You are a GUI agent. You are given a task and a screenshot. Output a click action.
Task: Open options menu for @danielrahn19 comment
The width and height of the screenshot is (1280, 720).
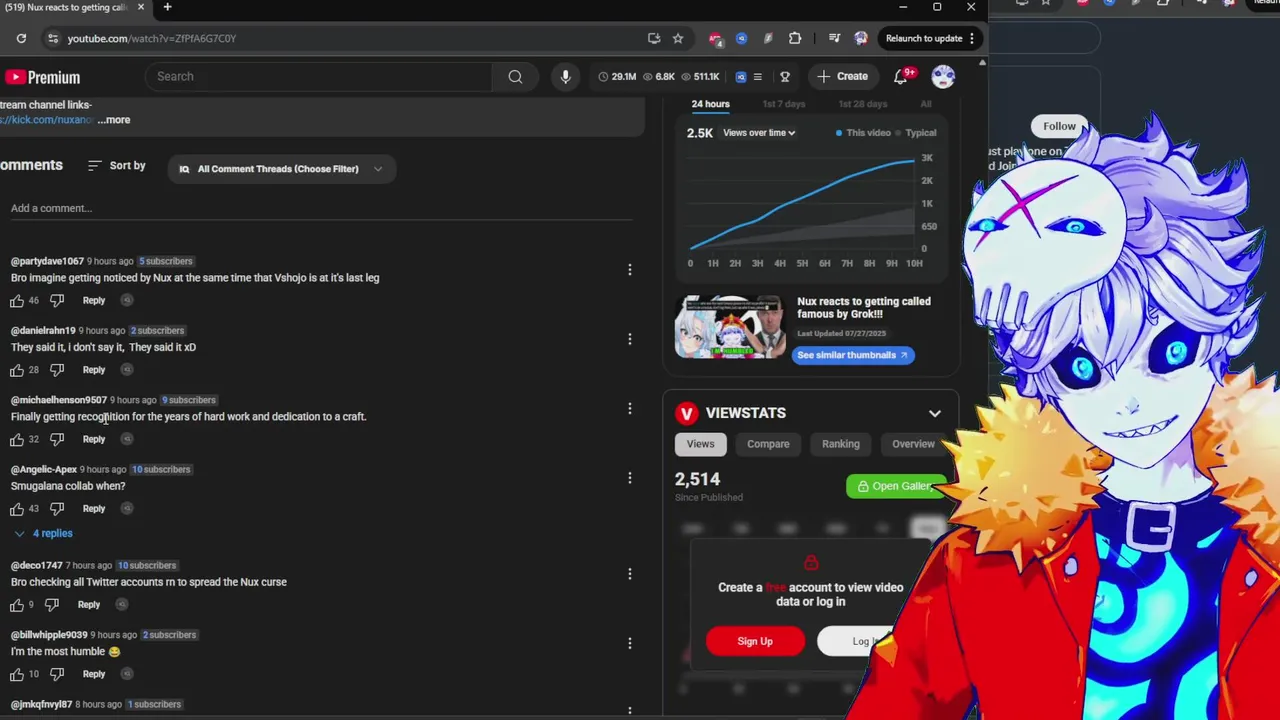(630, 338)
